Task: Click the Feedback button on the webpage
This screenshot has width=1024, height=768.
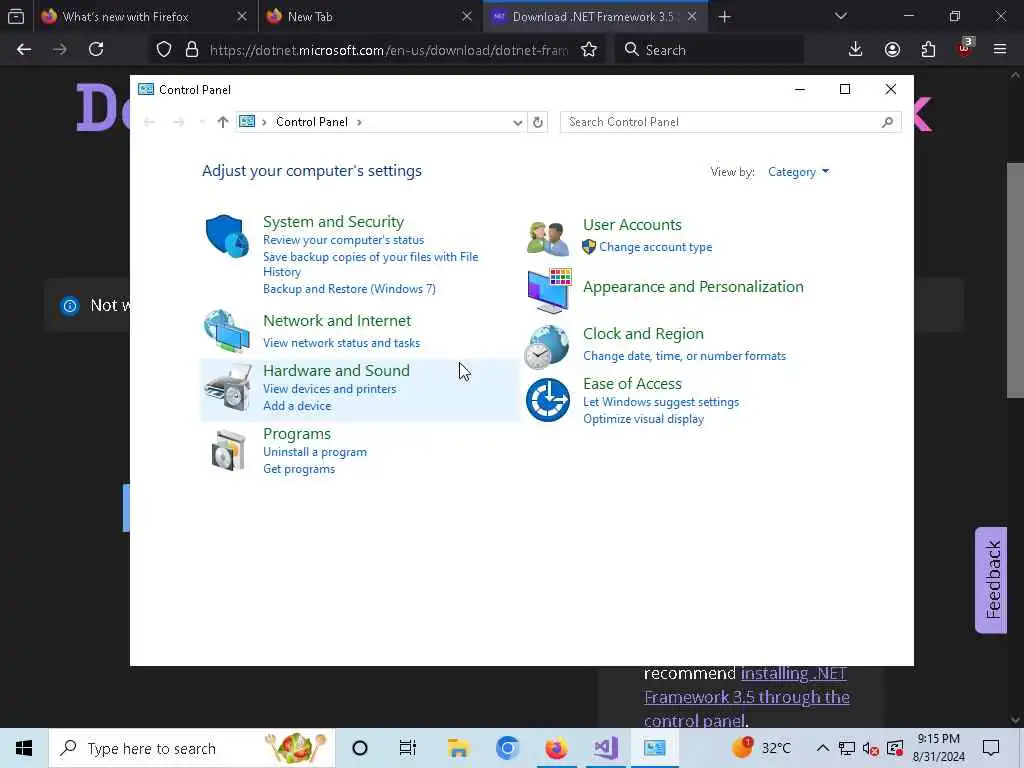Action: pos(991,580)
